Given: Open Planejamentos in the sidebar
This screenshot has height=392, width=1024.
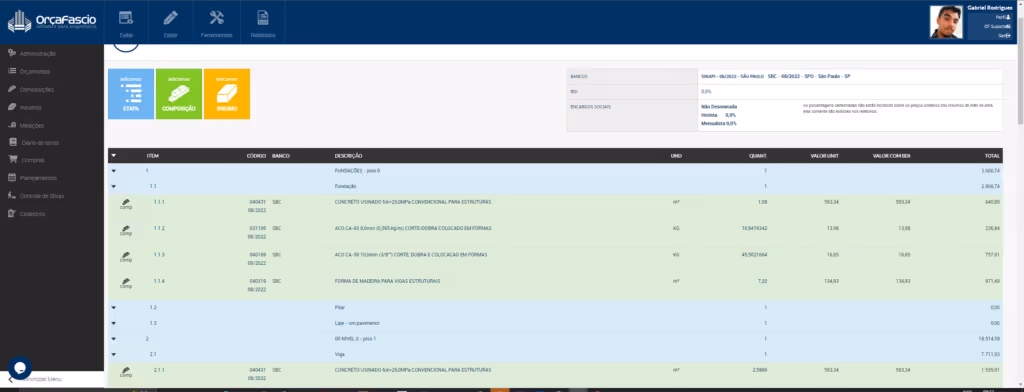Looking at the screenshot, I should (x=38, y=178).
